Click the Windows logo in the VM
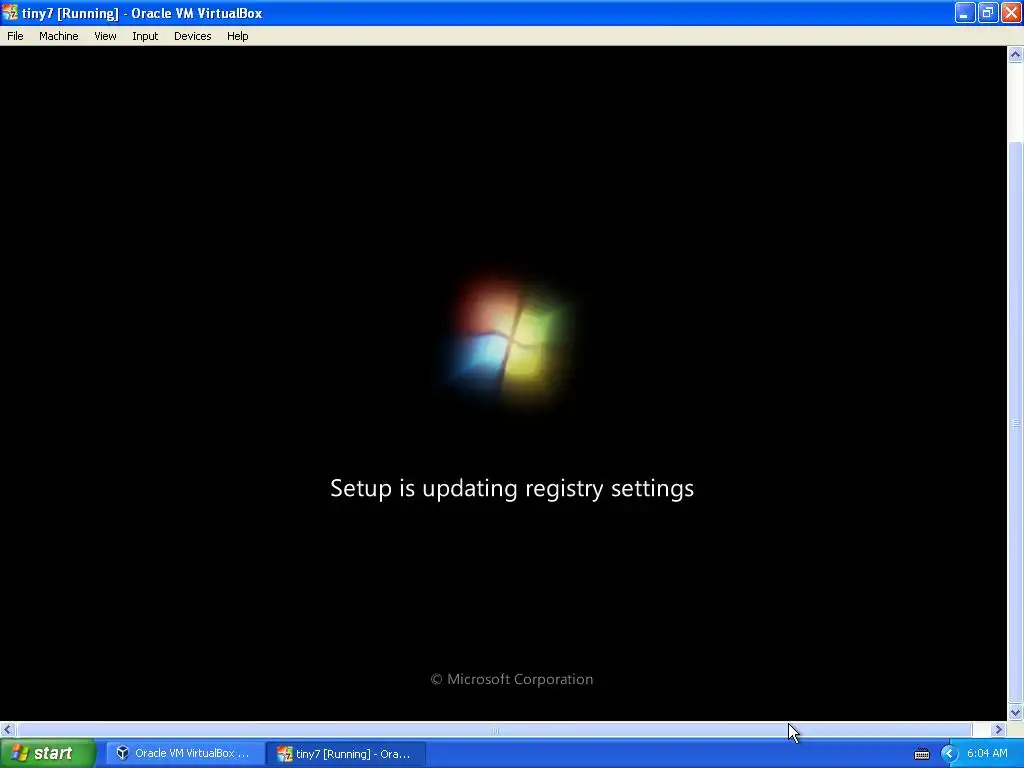 pos(509,340)
